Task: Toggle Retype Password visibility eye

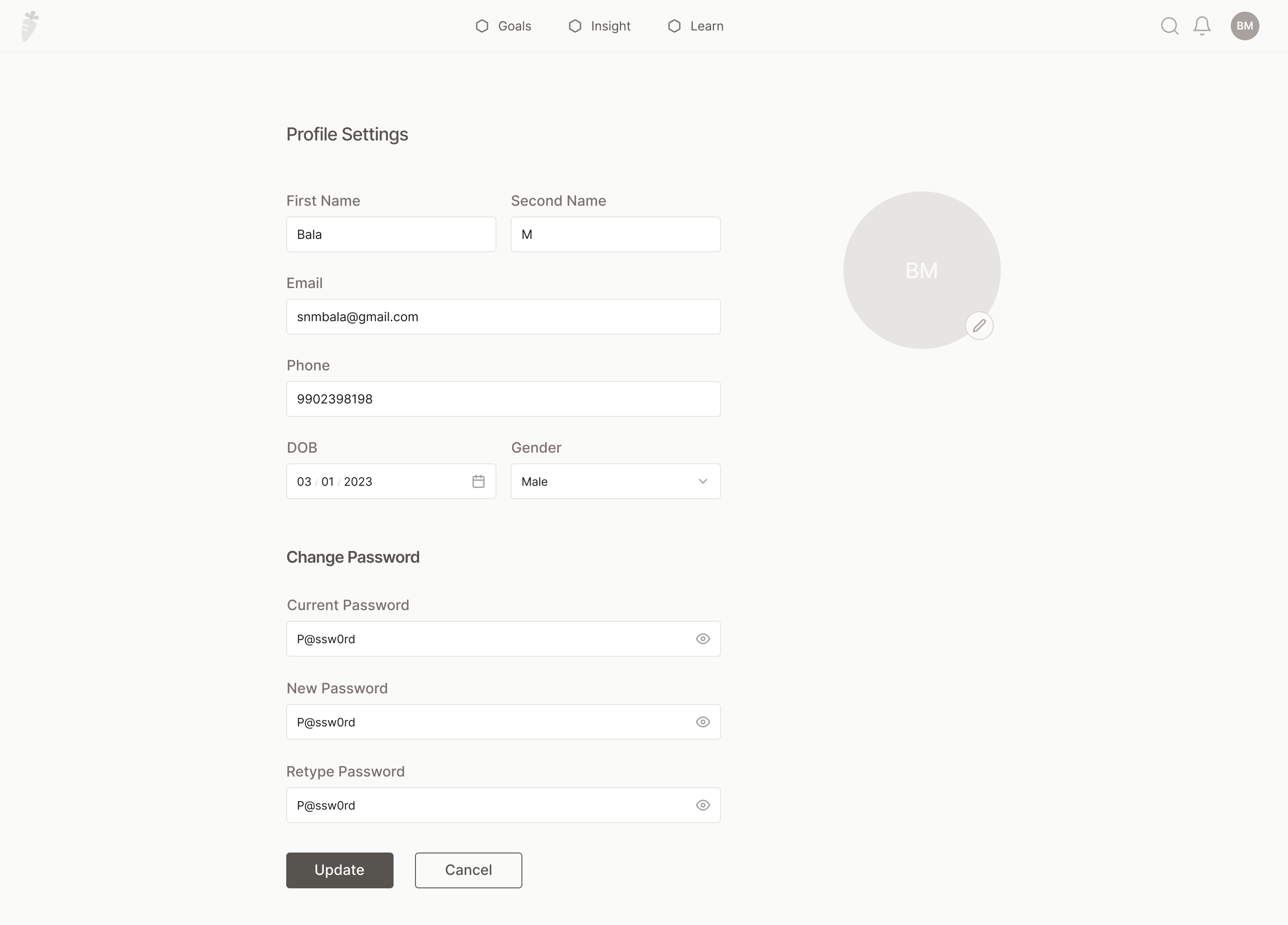Action: [x=703, y=805]
